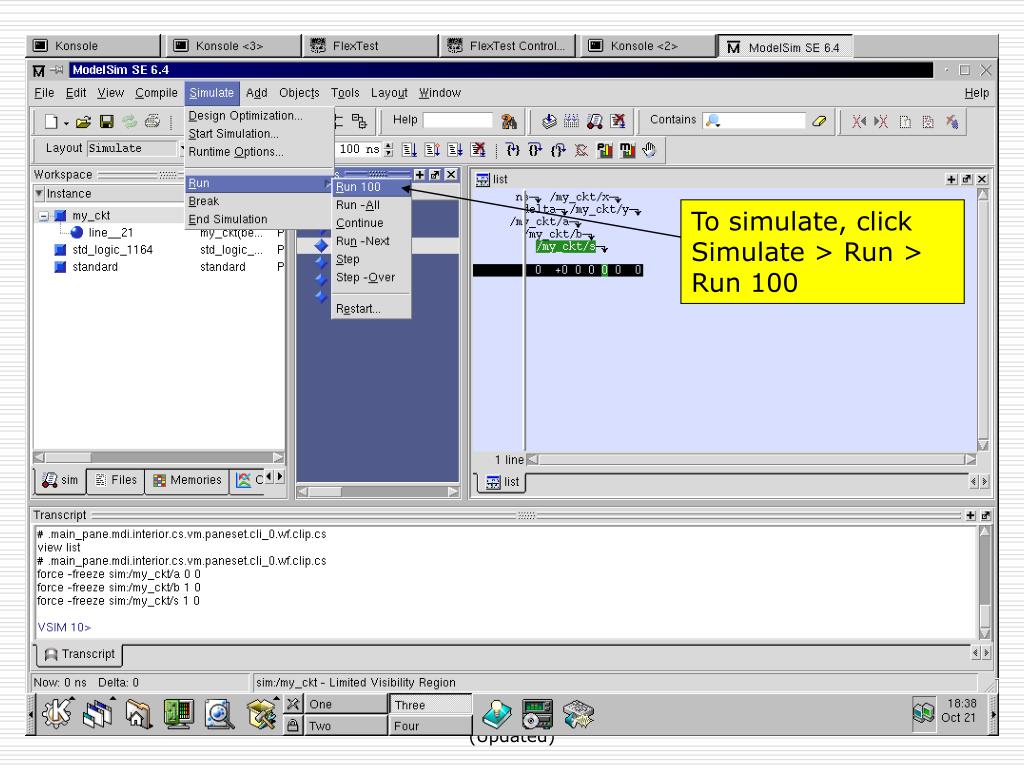Zoom the list pane with plus icon
Screen dimensions: 1024x768
pos(952,179)
